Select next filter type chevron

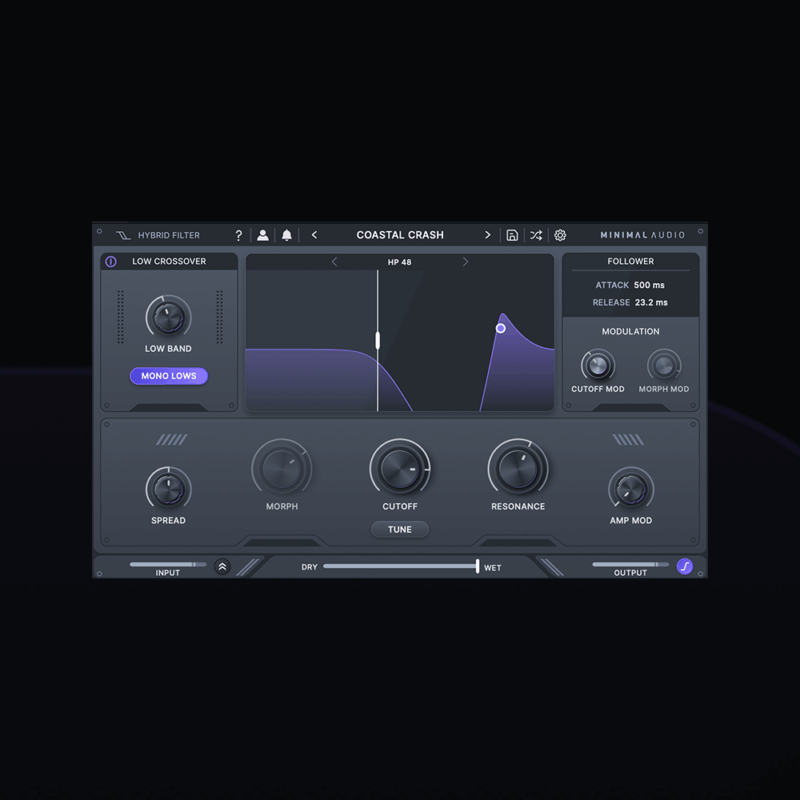(465, 262)
